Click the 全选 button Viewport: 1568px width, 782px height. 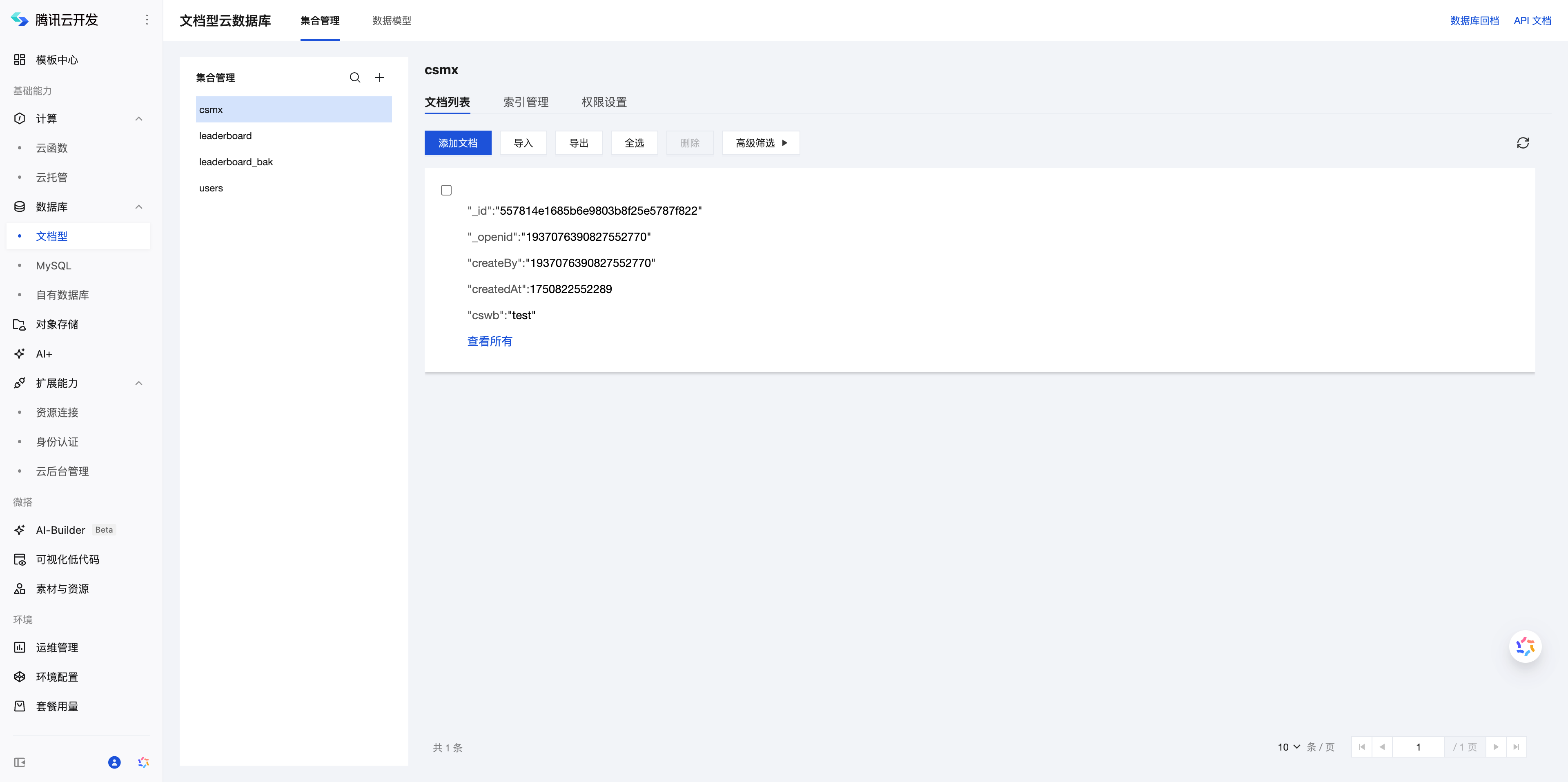tap(634, 143)
